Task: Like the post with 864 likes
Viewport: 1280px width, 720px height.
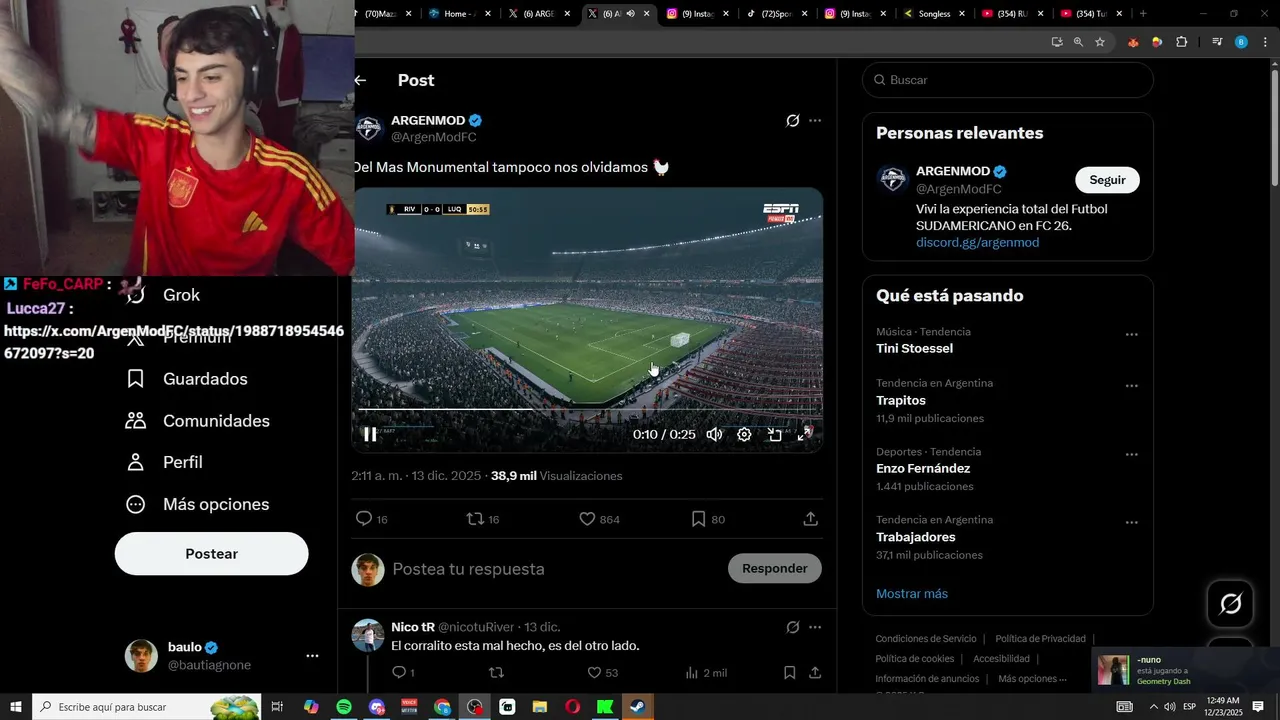Action: click(x=600, y=519)
